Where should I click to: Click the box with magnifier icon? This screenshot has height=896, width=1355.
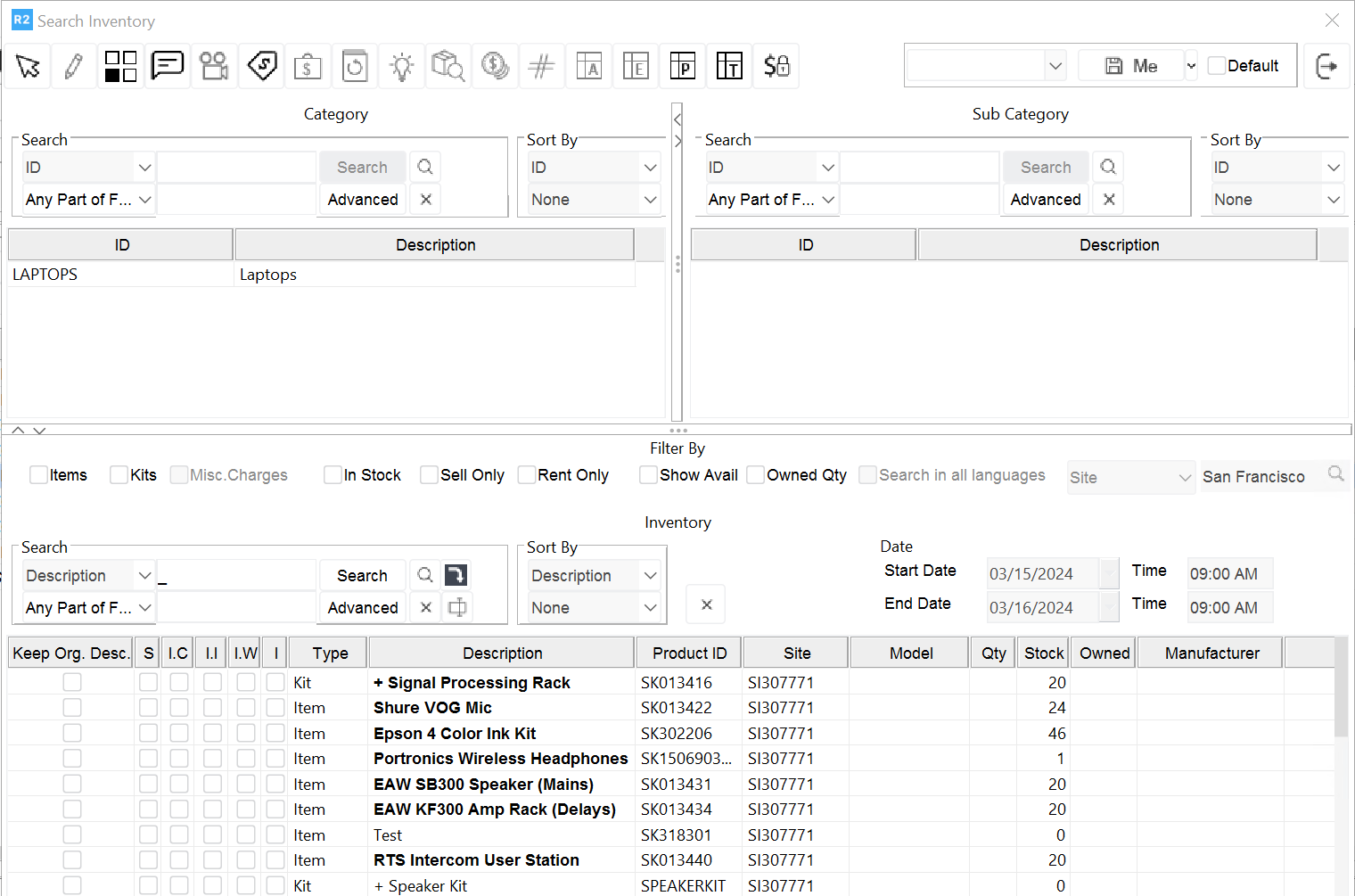coord(448,66)
